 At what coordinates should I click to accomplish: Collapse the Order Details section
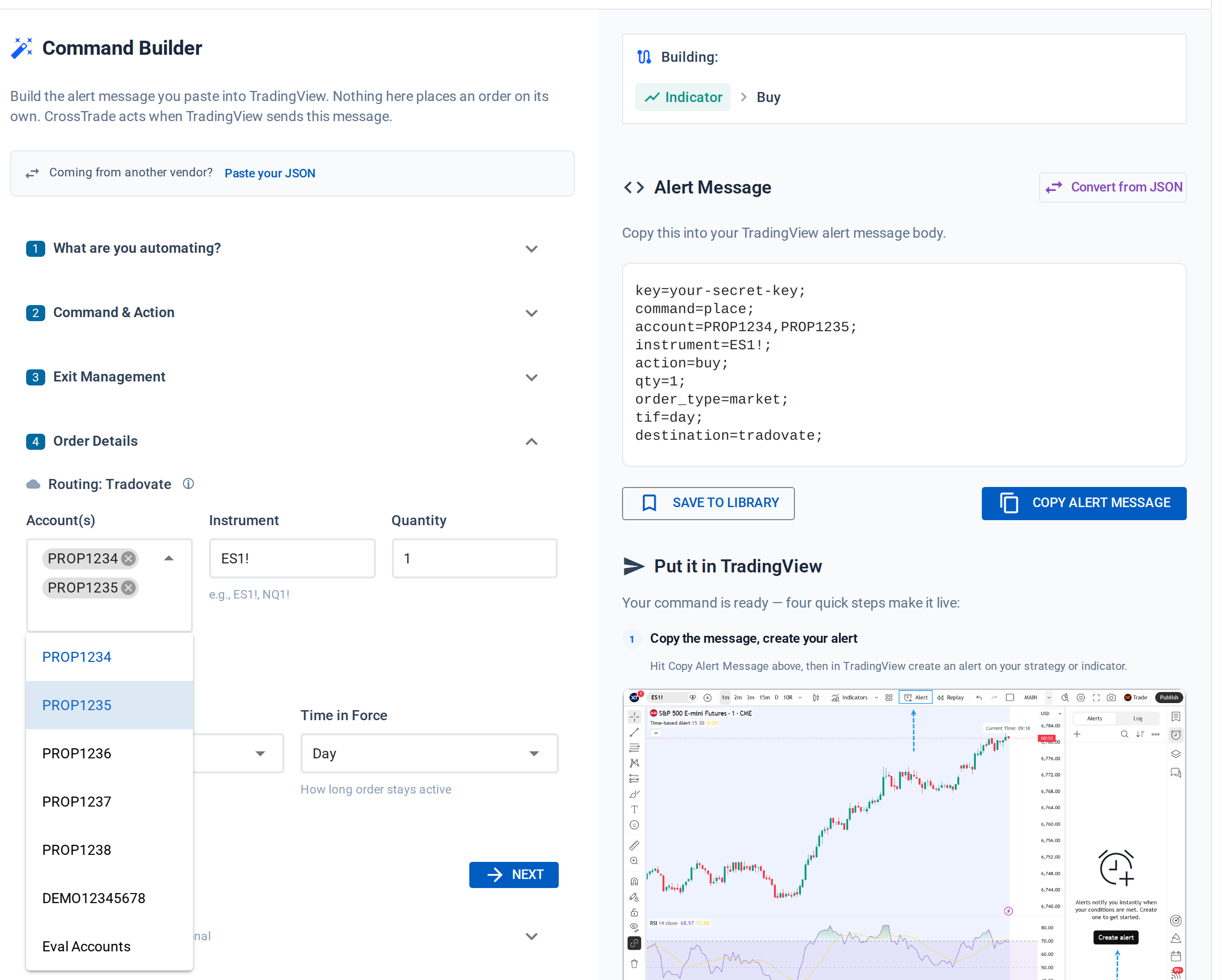531,441
